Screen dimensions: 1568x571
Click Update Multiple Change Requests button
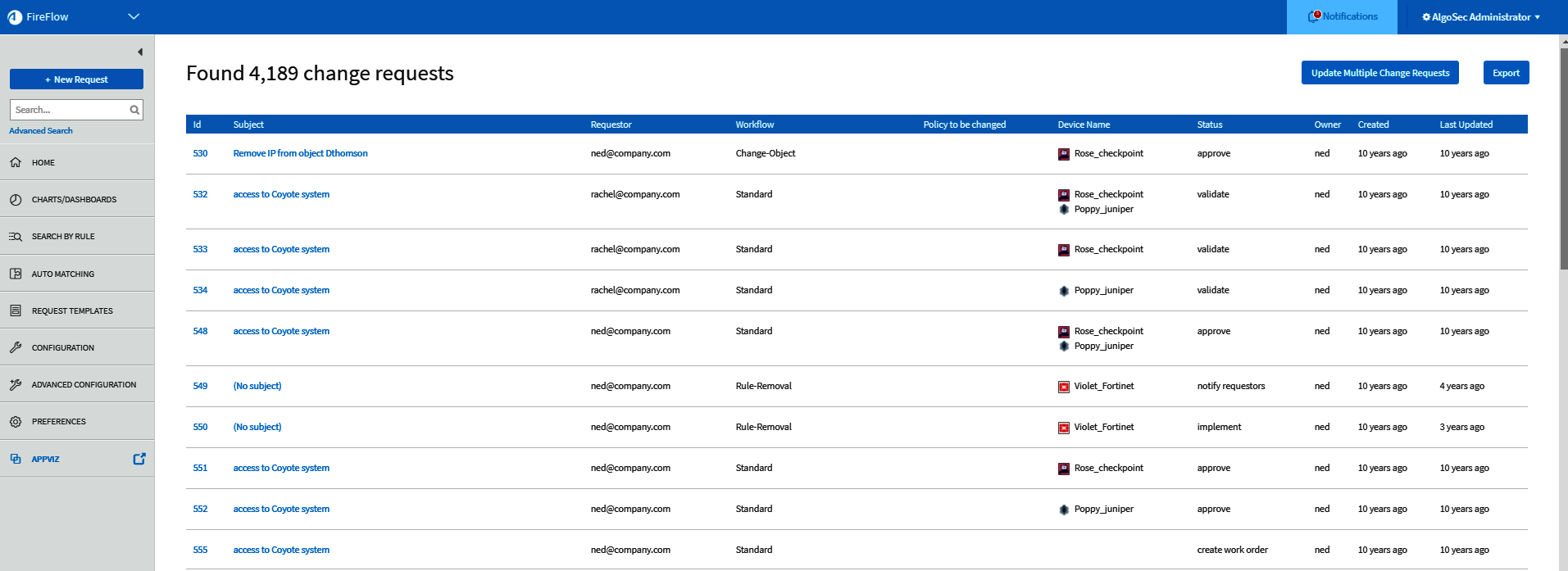pos(1379,73)
